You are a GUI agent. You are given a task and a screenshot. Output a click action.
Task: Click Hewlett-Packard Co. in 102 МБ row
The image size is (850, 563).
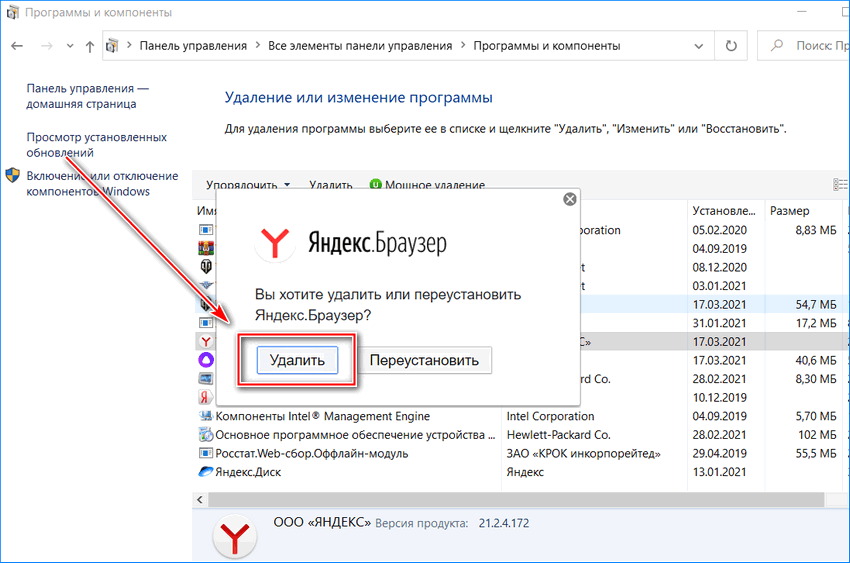click(x=558, y=435)
